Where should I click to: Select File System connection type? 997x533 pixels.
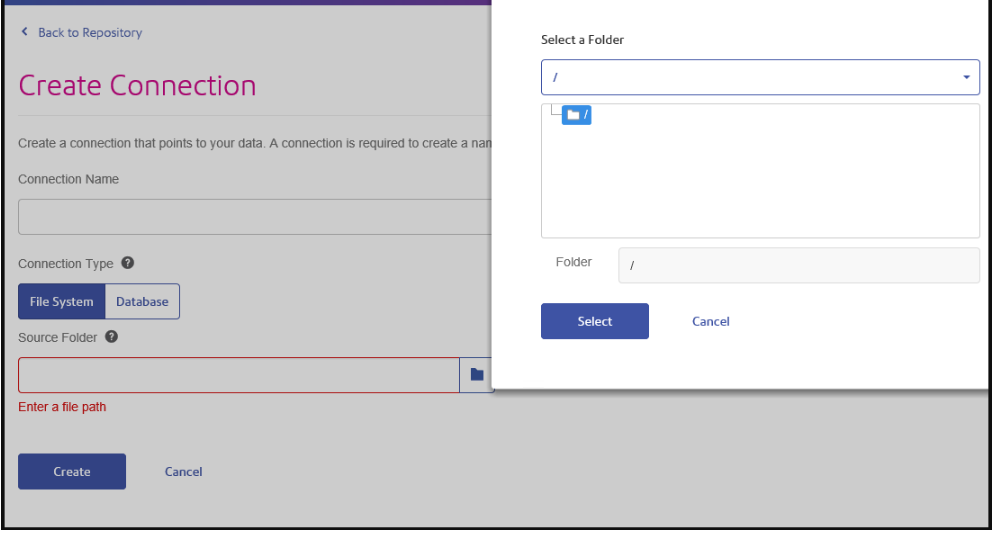point(62,301)
